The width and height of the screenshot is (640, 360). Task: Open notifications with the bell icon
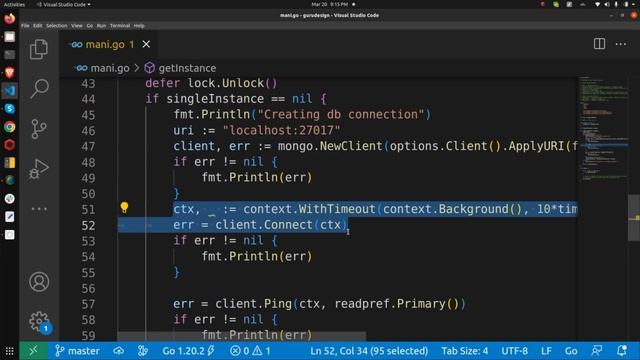click(622, 351)
